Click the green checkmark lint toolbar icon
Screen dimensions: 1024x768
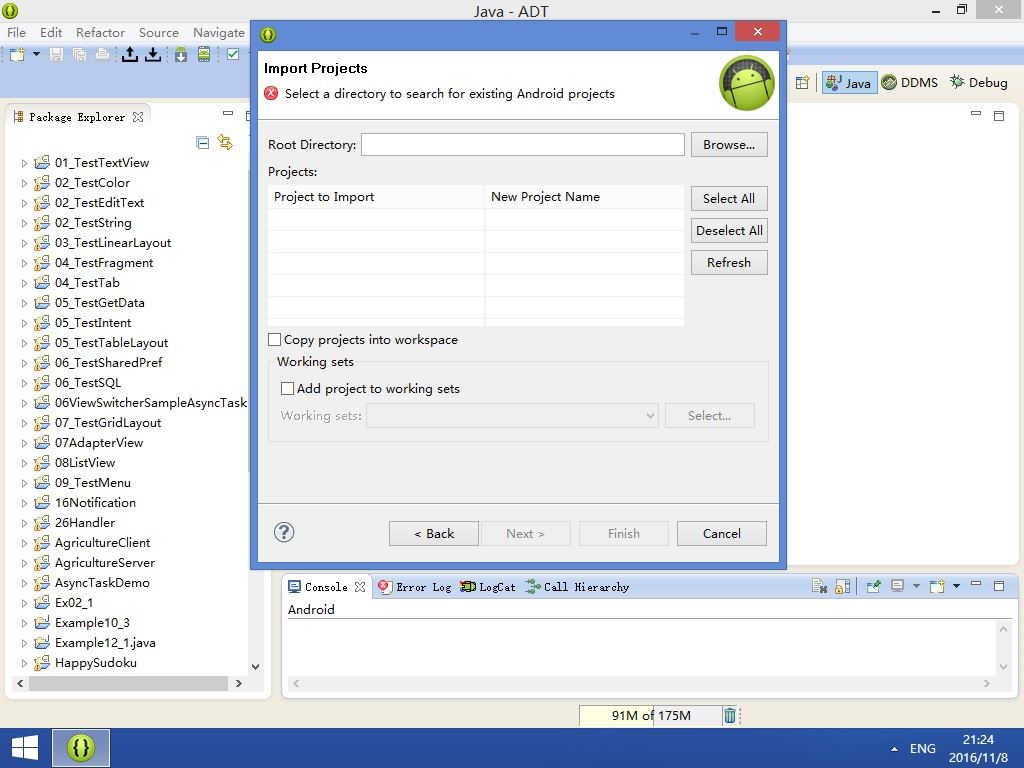[233, 54]
